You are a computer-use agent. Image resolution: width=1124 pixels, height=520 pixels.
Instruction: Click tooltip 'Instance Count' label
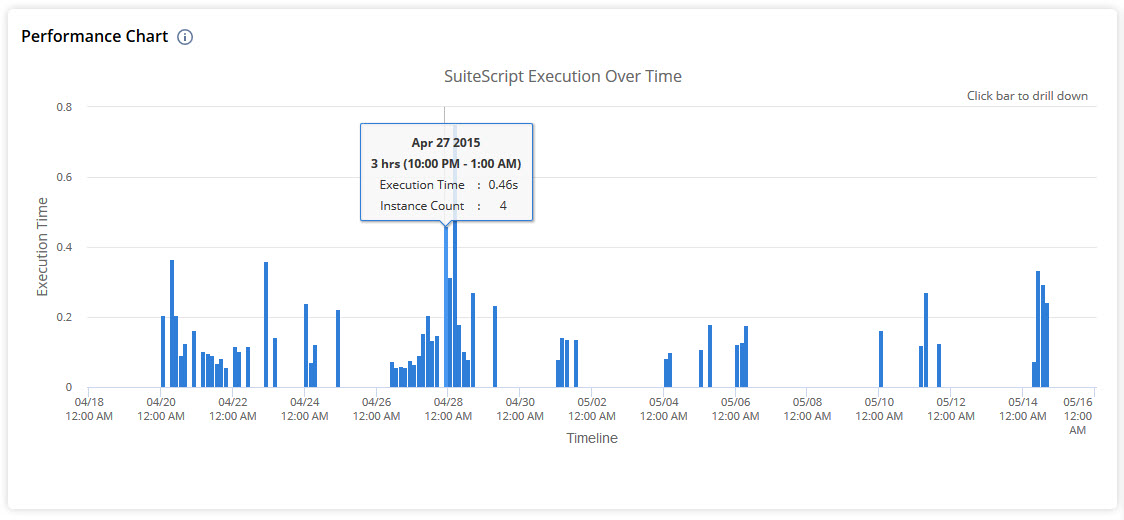point(422,206)
